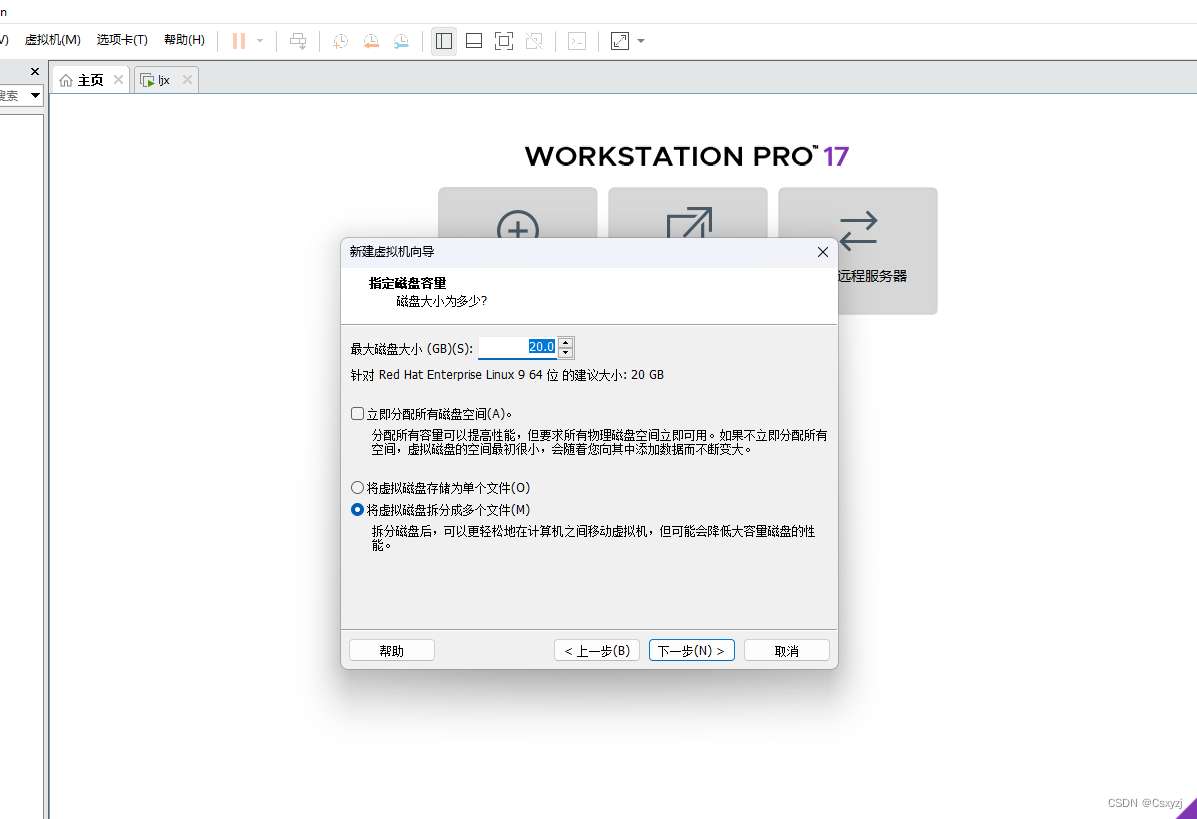This screenshot has width=1197, height=819.
Task: Decrease disk size with down arrow
Action: pos(566,353)
